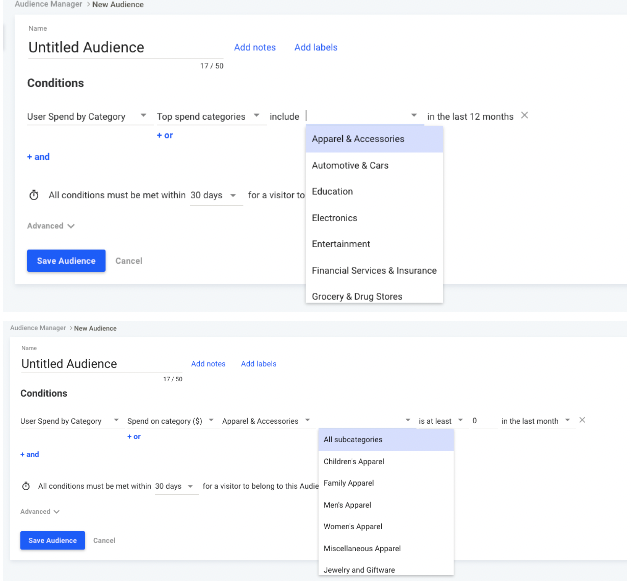Choose Education category option
The image size is (631, 581).
tap(374, 192)
